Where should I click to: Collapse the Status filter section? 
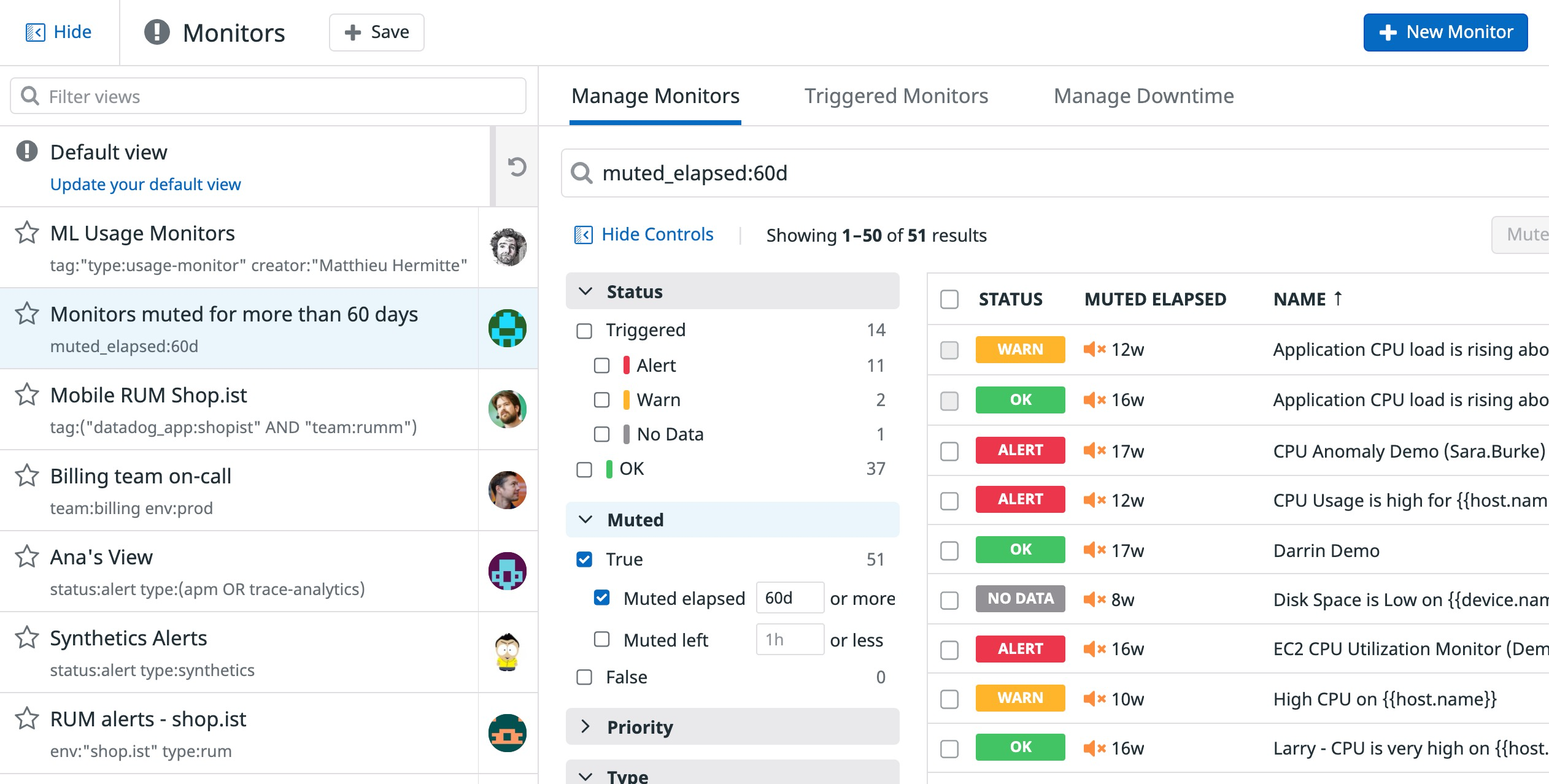[585, 291]
